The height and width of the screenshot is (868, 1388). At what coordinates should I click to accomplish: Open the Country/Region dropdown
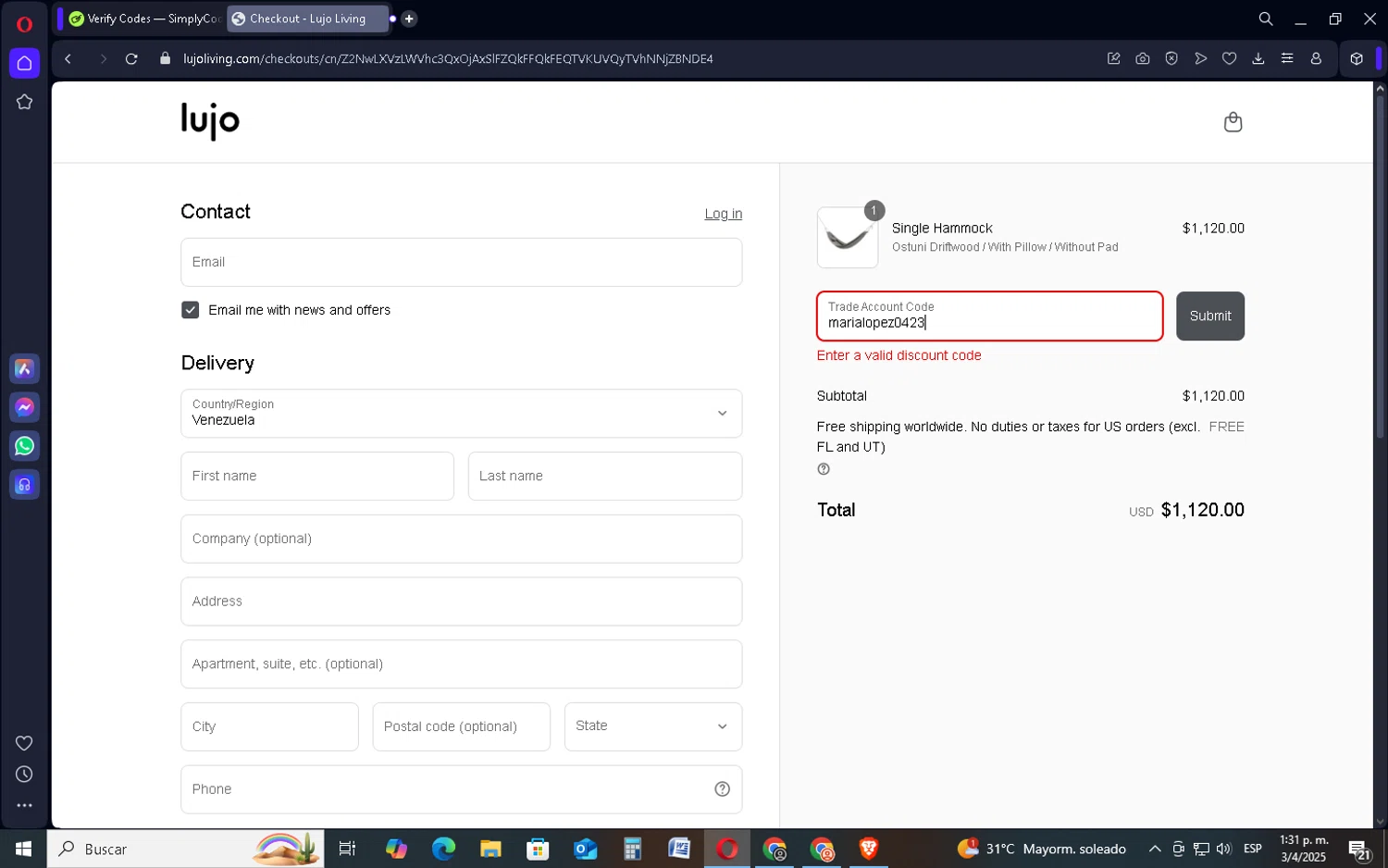[x=462, y=413]
